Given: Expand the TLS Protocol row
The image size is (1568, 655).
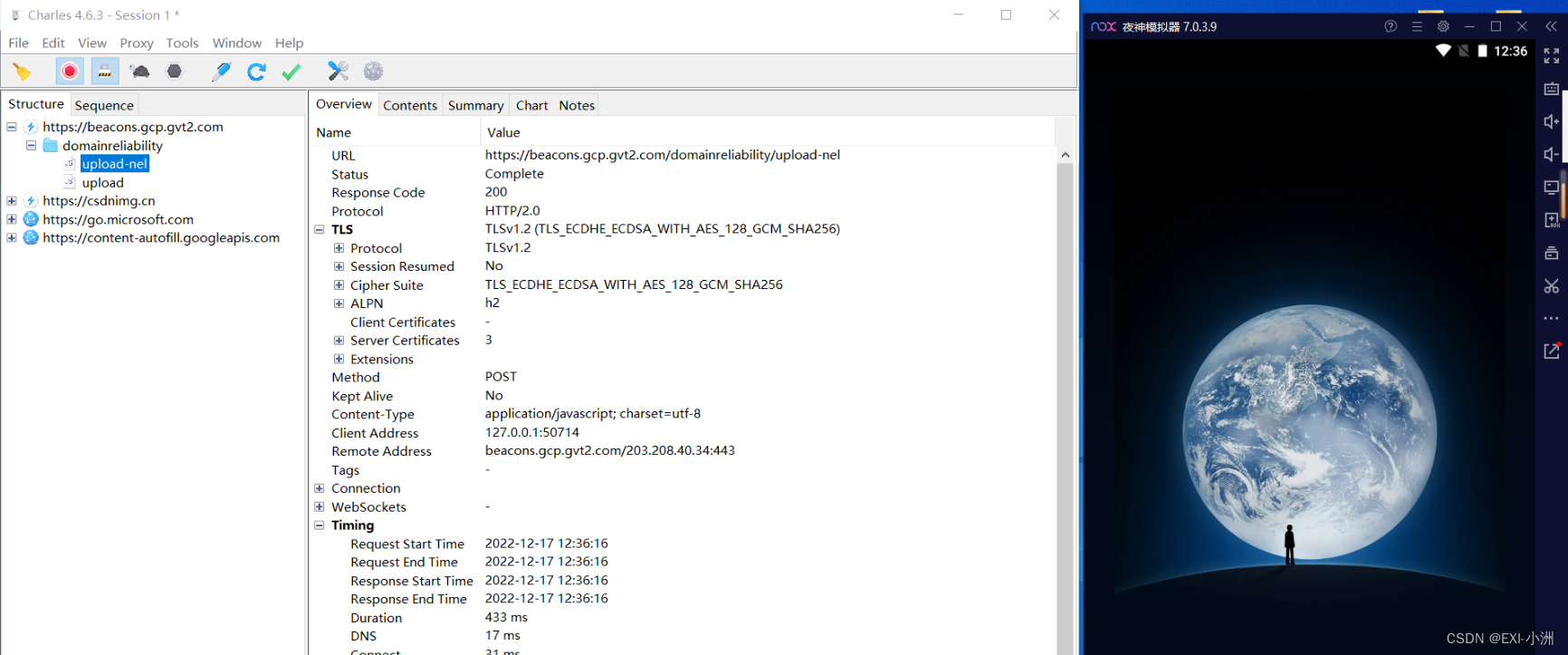Looking at the screenshot, I should pyautogui.click(x=339, y=248).
